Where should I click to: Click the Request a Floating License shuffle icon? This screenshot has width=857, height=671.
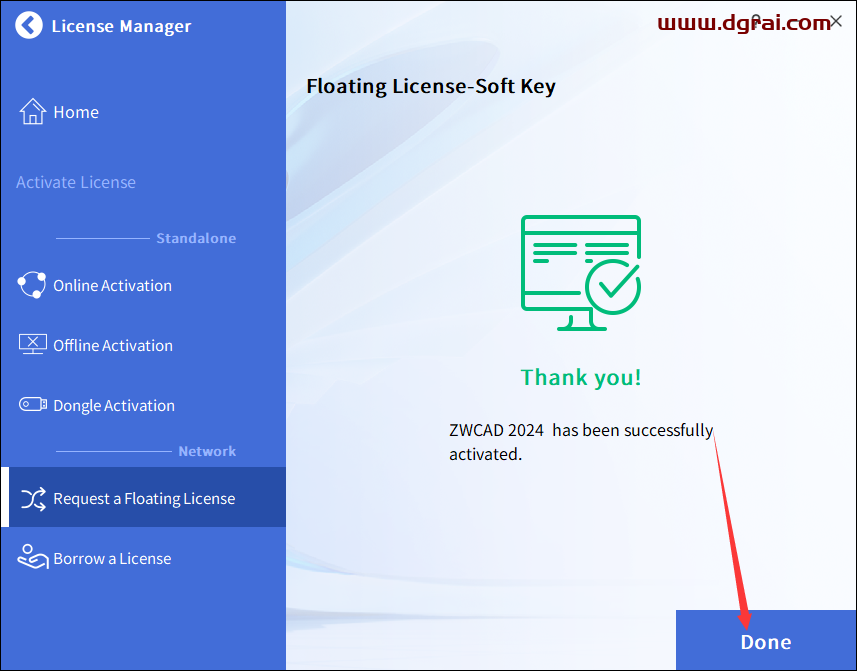click(33, 499)
